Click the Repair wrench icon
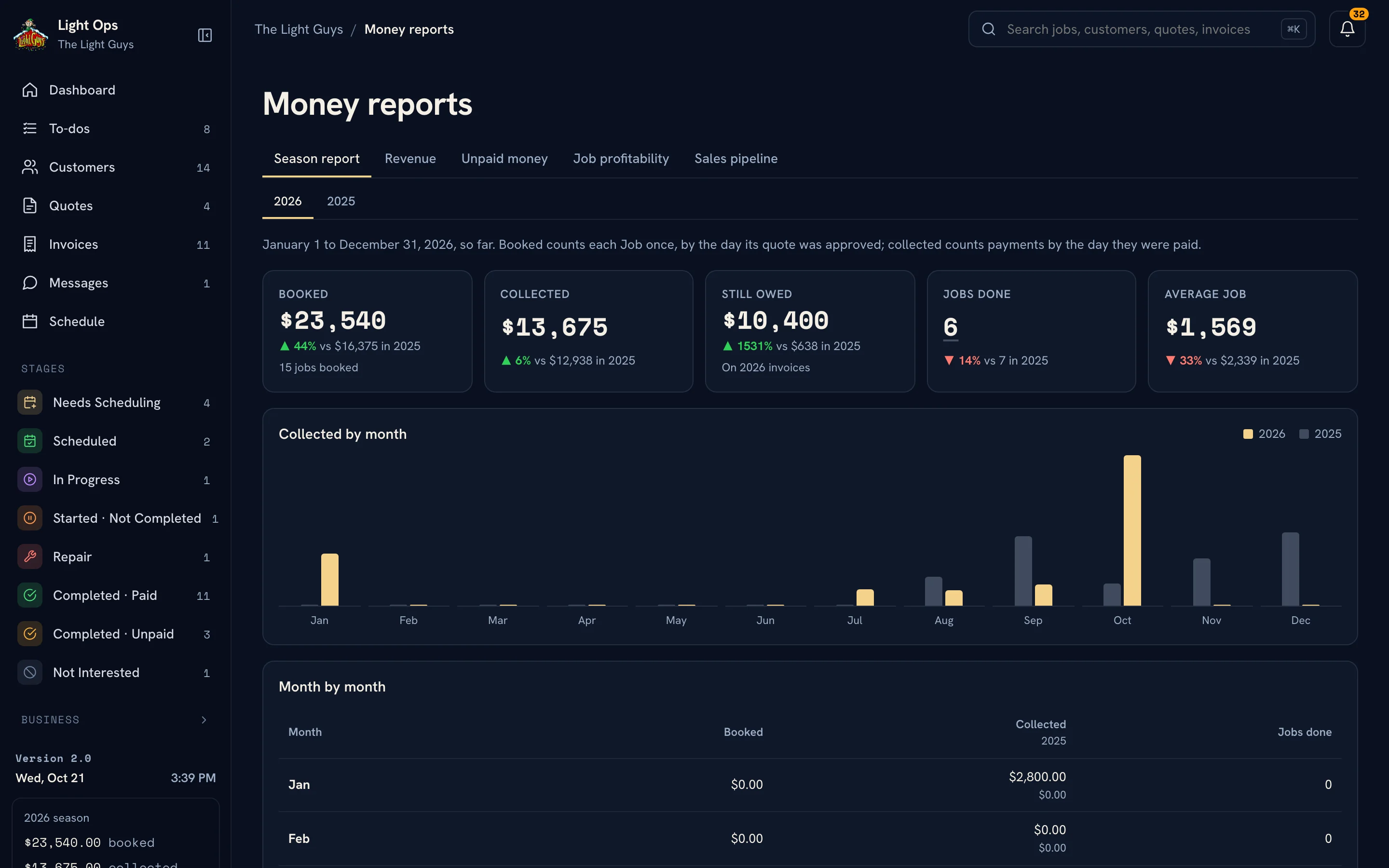1389x868 pixels. pyautogui.click(x=30, y=557)
